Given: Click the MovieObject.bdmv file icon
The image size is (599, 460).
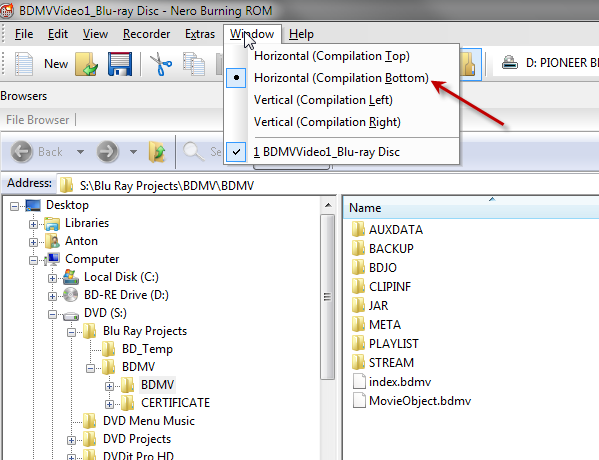Looking at the screenshot, I should [x=359, y=400].
